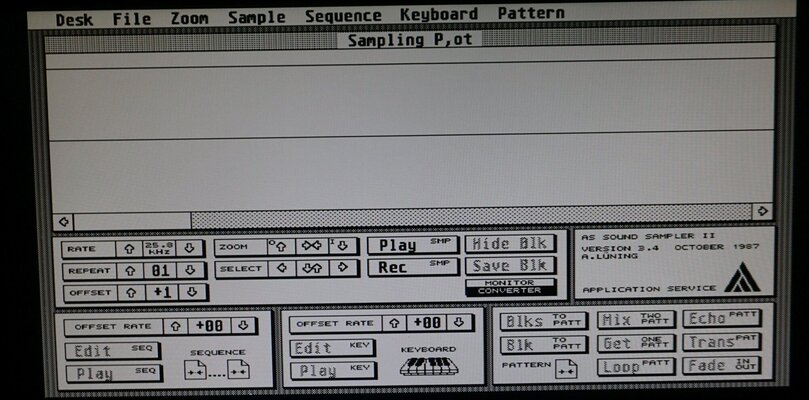
Task: Open the Sample menu
Action: click(x=256, y=16)
